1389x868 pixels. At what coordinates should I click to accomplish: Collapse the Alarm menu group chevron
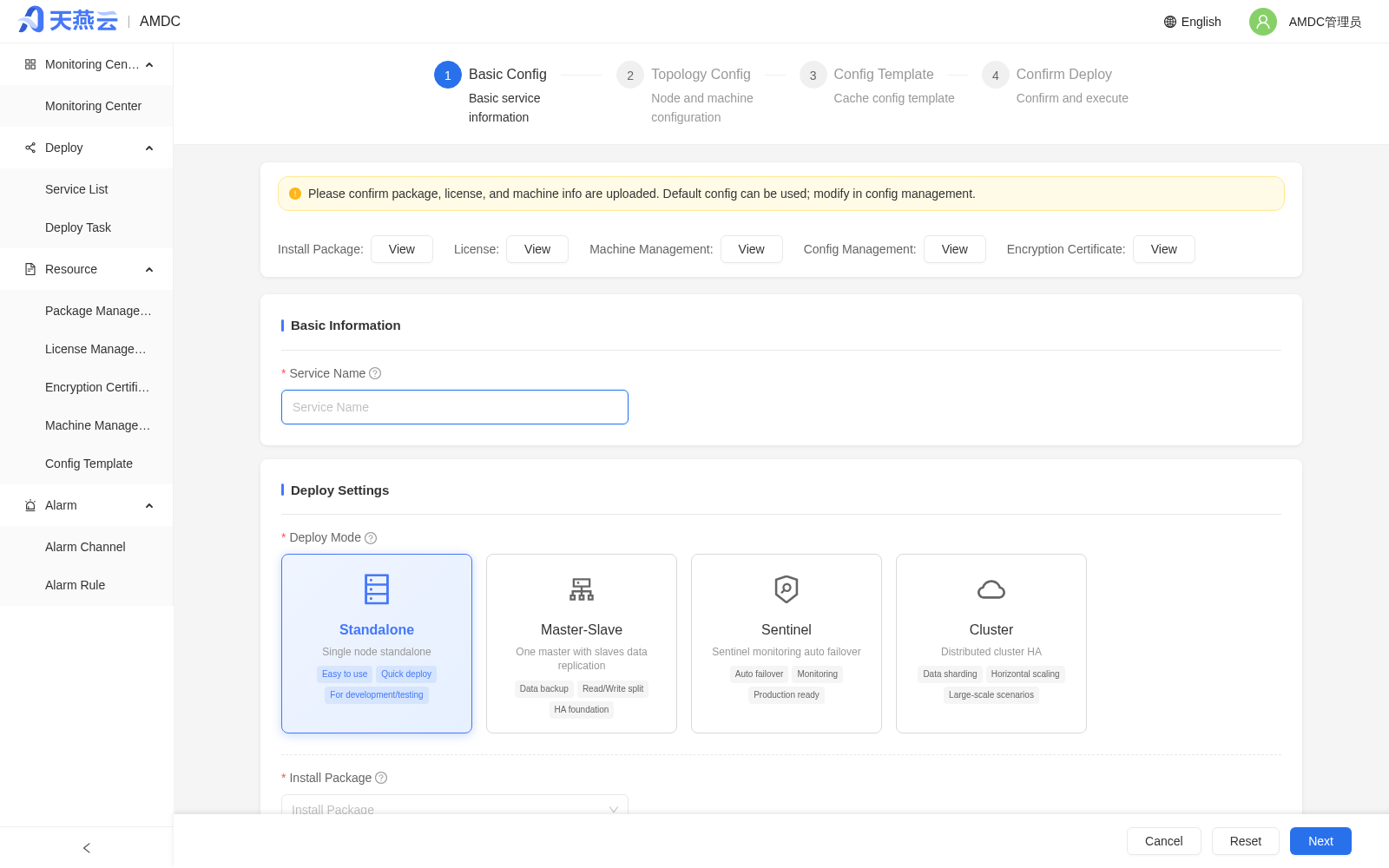[x=149, y=506]
